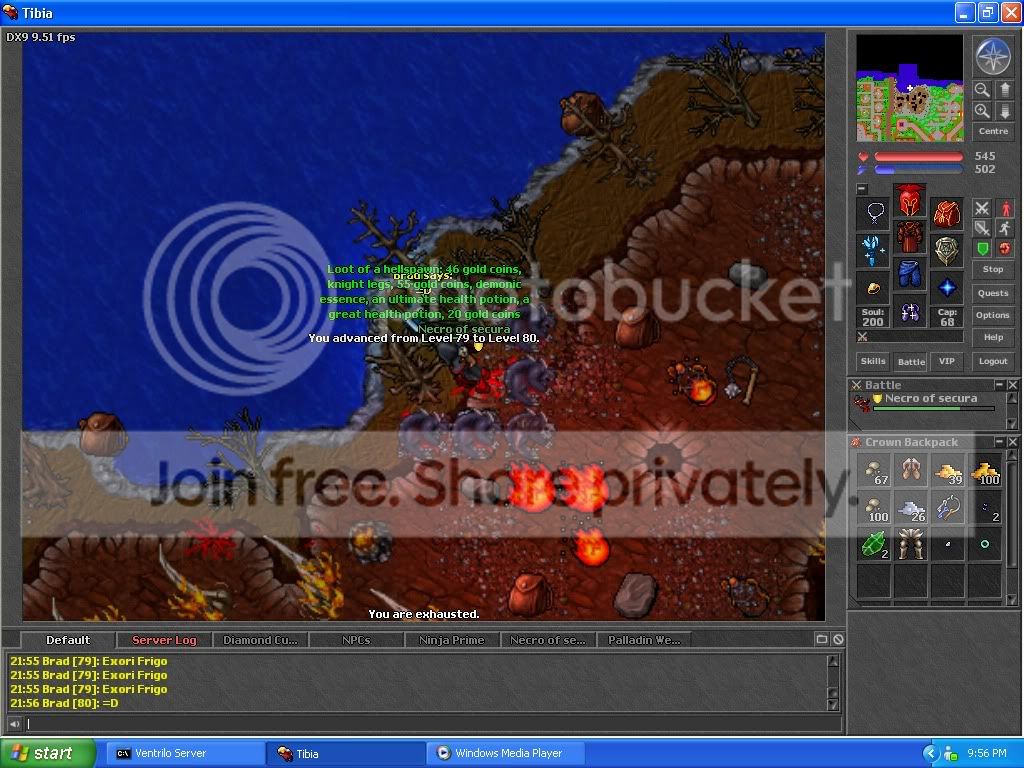Target Necro of secura in Battle list
Viewport: 1024px width, 768px height.
pos(927,403)
